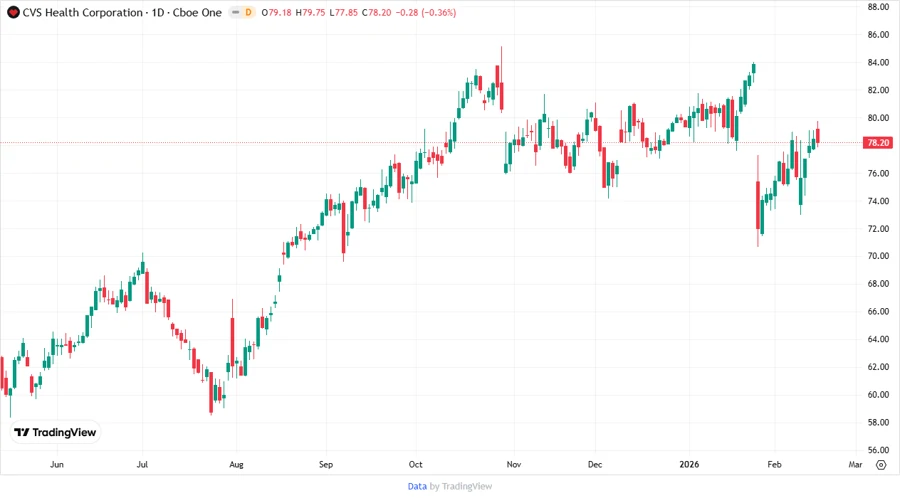The image size is (900, 498).
Task: Click the 64.00 price axis label
Action: (x=878, y=340)
